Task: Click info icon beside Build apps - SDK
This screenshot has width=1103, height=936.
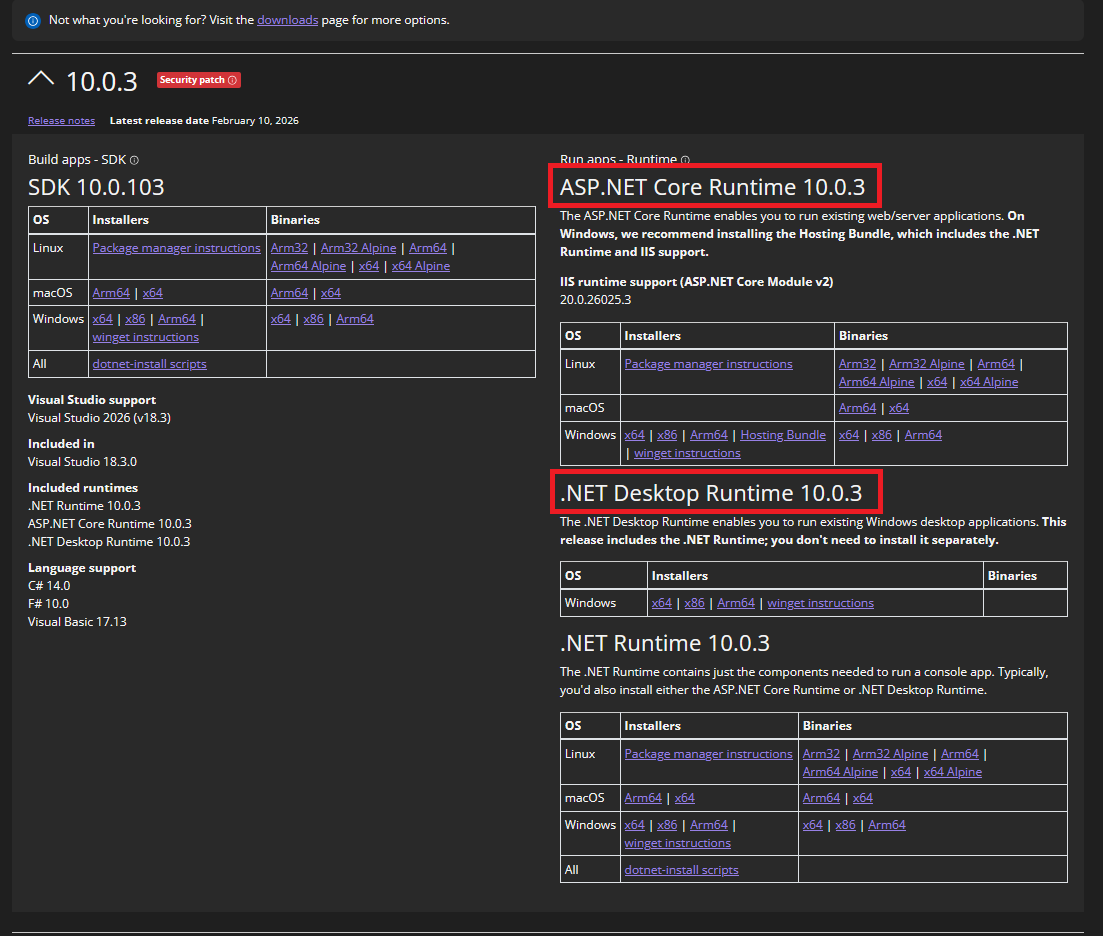Action: tap(134, 160)
